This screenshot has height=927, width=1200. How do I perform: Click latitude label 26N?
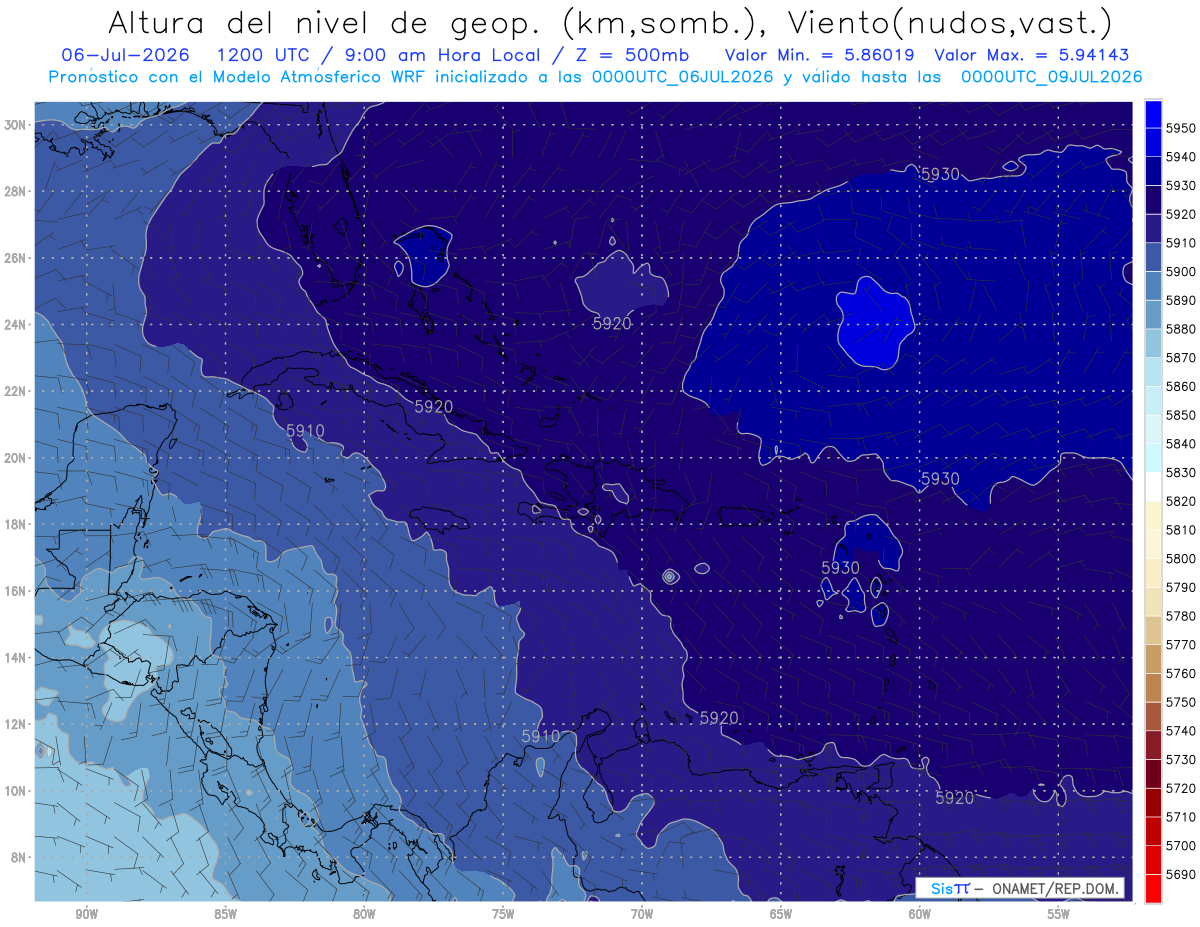coord(15,258)
